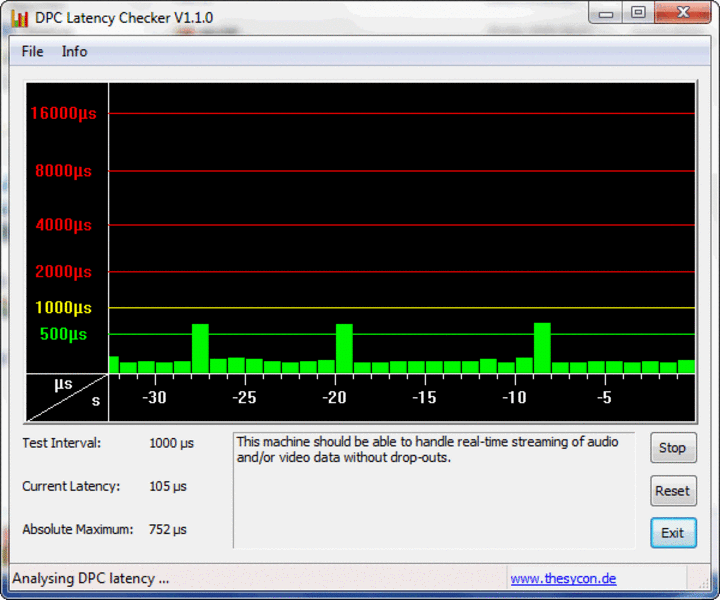Click the -25 time axis label

point(244,398)
